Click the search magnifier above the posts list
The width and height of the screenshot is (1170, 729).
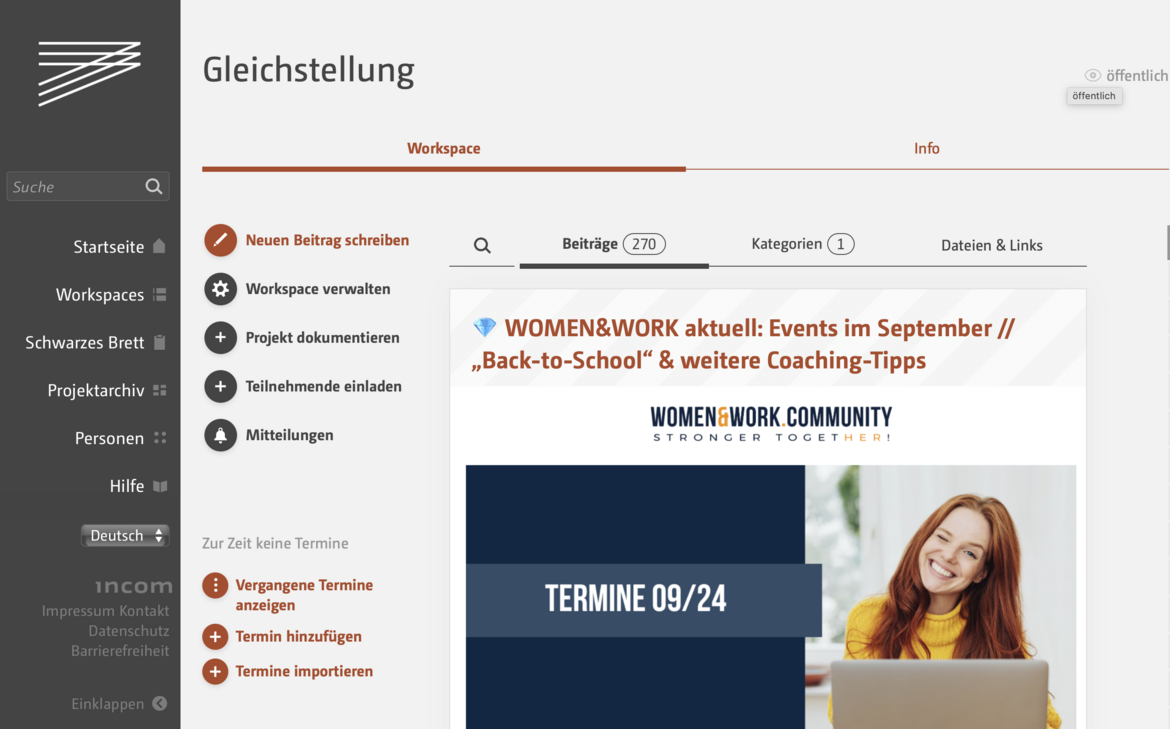(x=482, y=245)
